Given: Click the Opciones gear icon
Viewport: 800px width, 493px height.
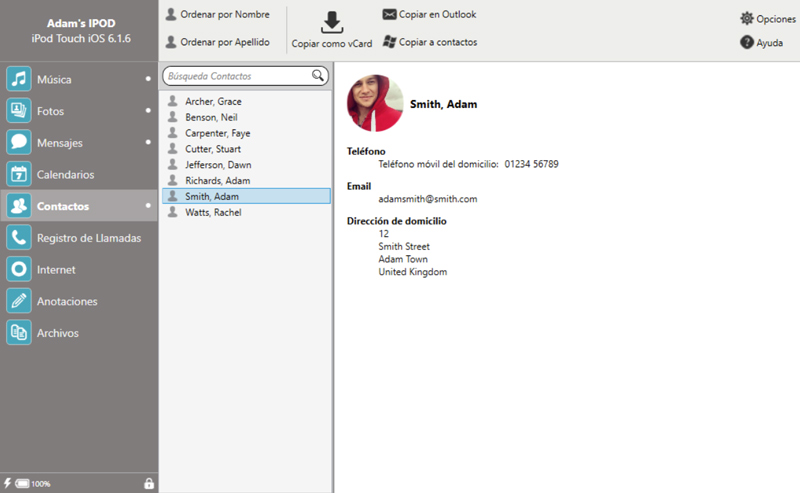Looking at the screenshot, I should [746, 18].
